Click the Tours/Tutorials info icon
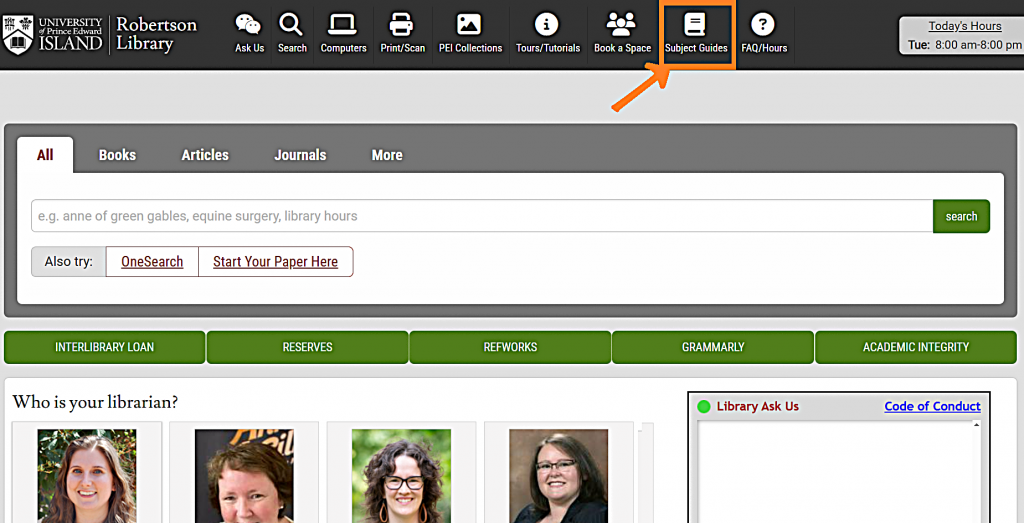Viewport: 1024px width, 523px height. (547, 25)
